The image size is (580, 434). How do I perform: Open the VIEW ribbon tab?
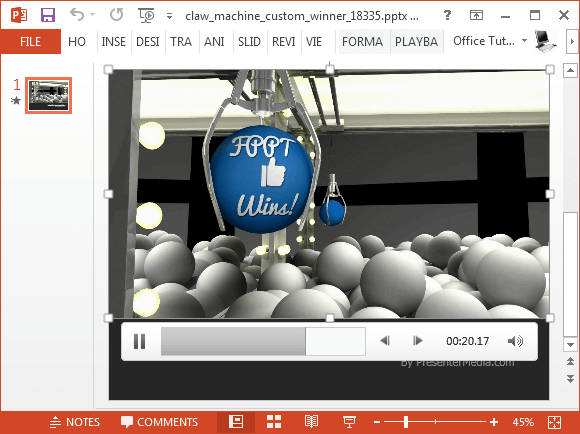point(314,41)
